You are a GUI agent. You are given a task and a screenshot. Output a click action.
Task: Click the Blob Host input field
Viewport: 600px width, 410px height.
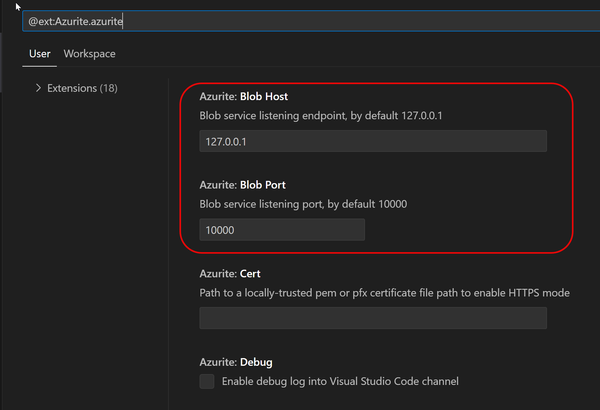(x=373, y=141)
